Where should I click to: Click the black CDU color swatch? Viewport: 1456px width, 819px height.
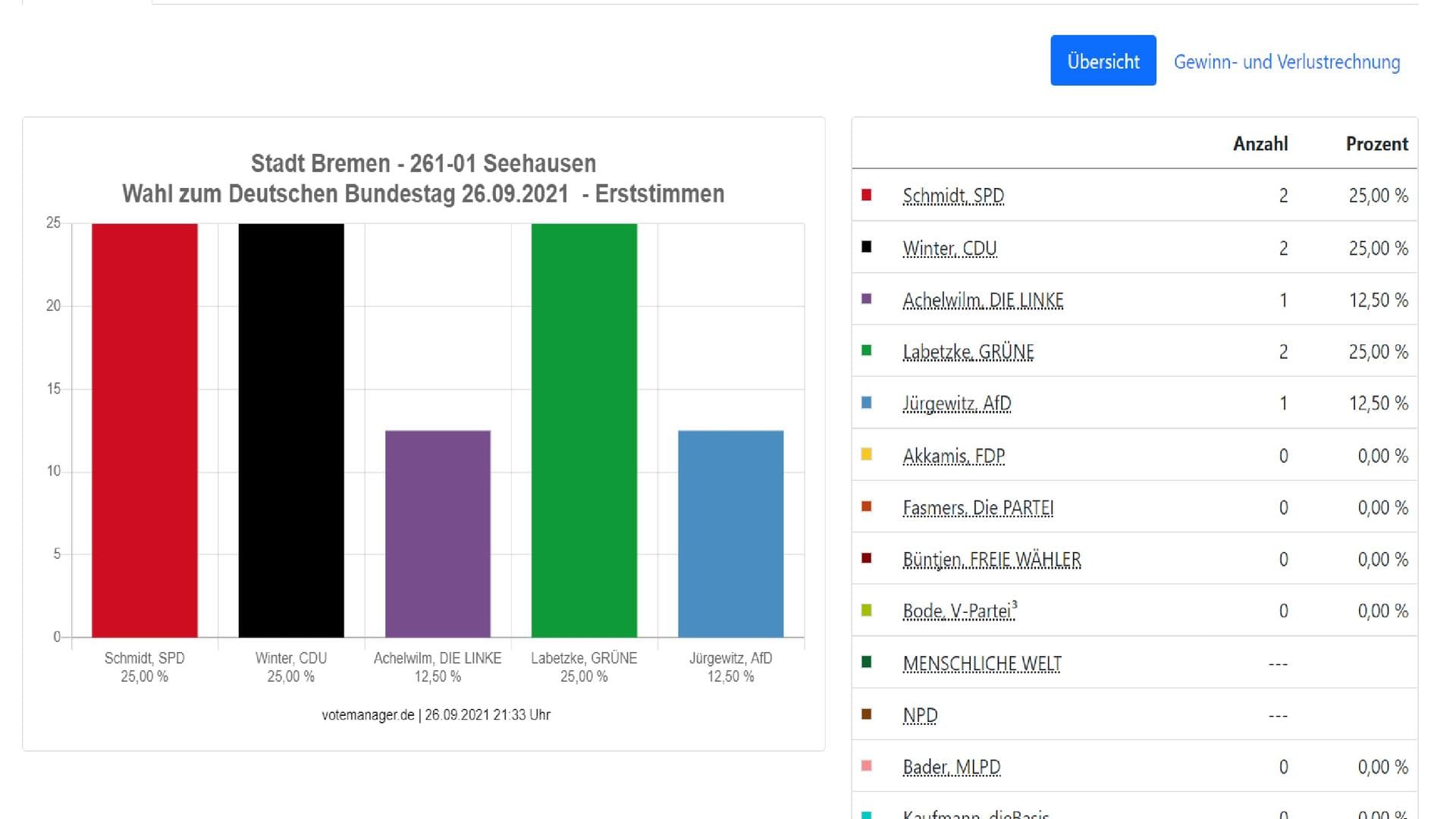(867, 246)
